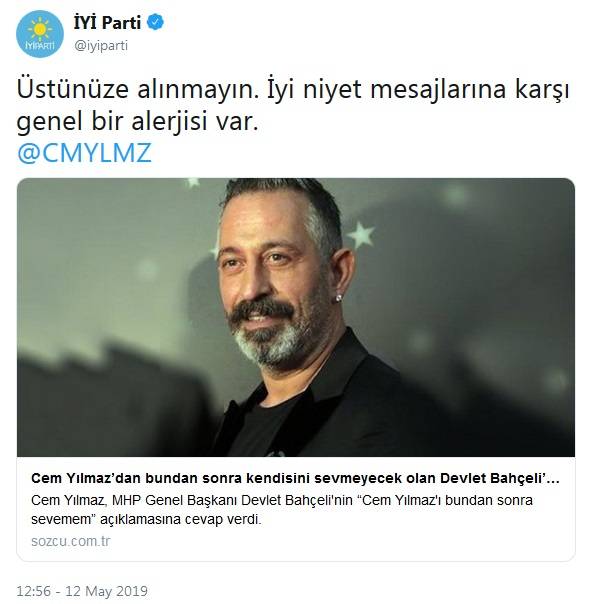Open the link card photo
The image size is (600, 604).
(296, 317)
